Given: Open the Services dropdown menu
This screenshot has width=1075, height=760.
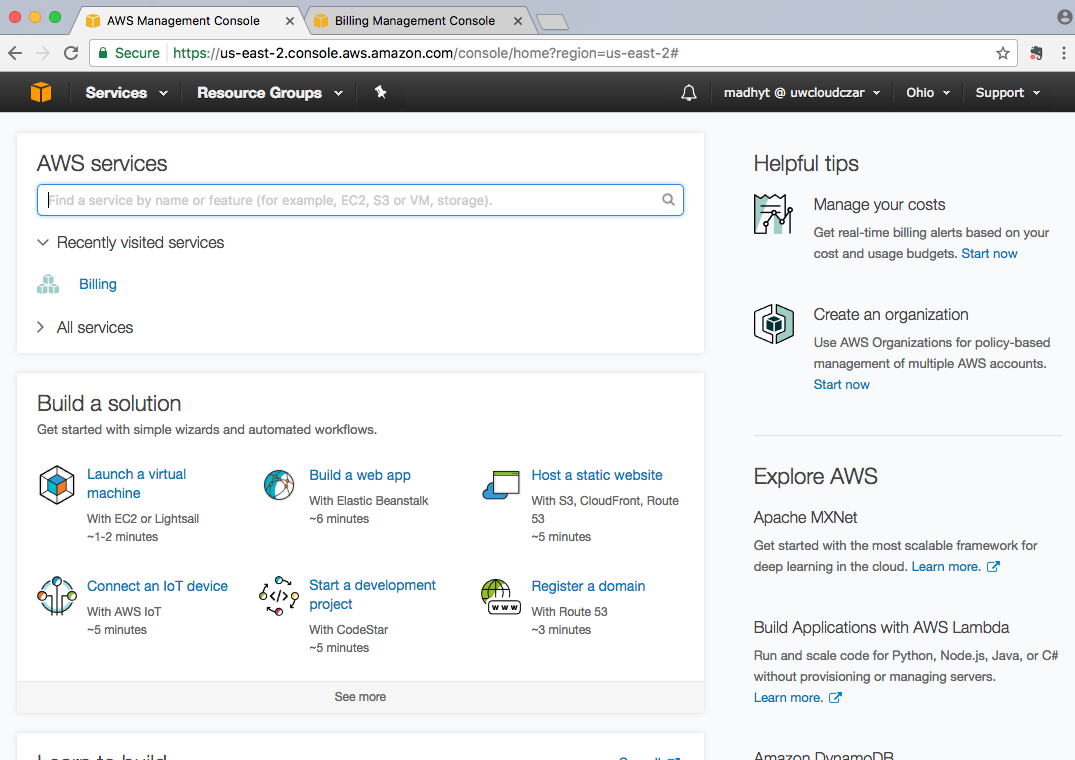Looking at the screenshot, I should point(126,93).
